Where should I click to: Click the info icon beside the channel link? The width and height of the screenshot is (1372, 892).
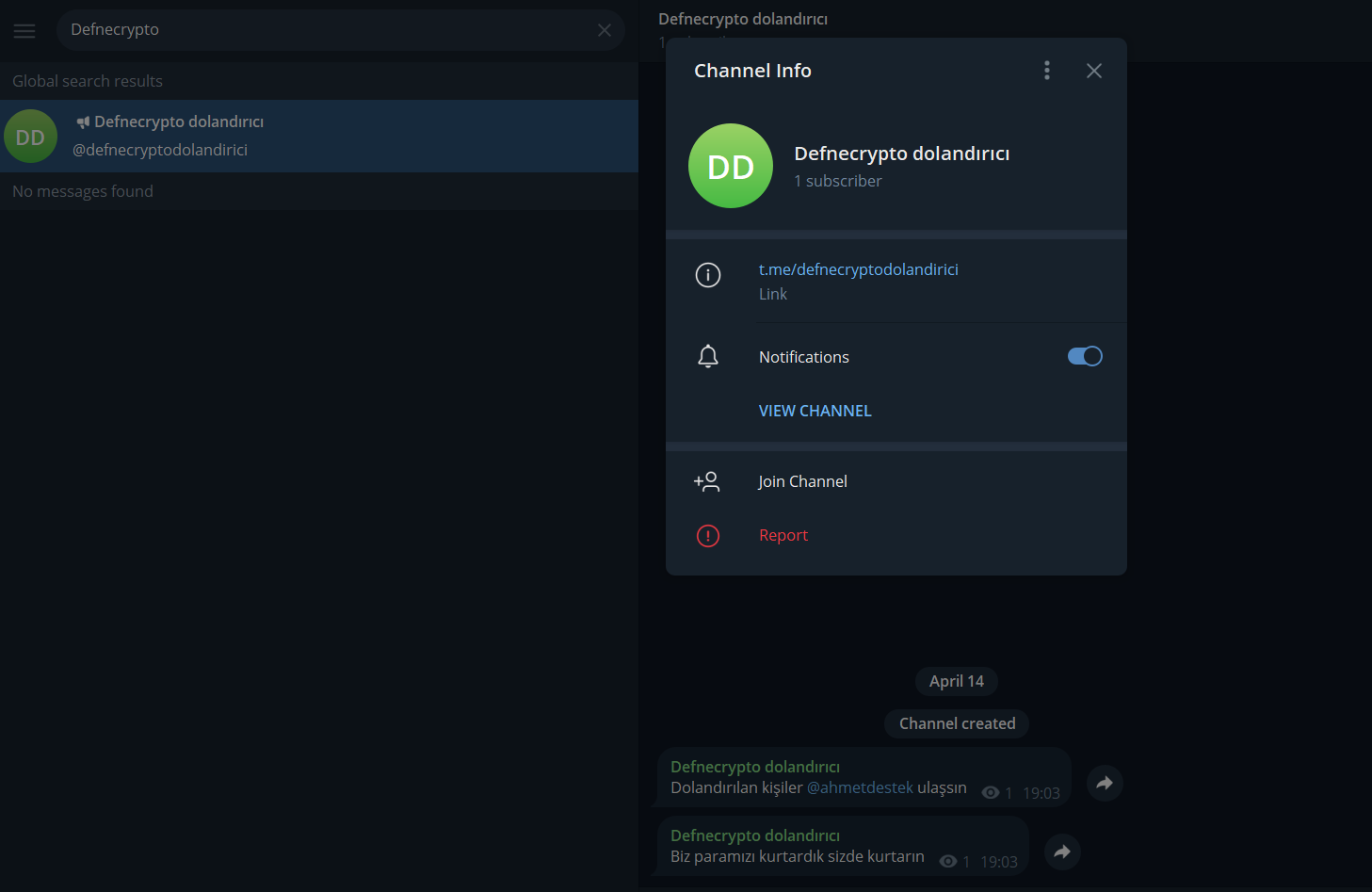pyautogui.click(x=708, y=275)
